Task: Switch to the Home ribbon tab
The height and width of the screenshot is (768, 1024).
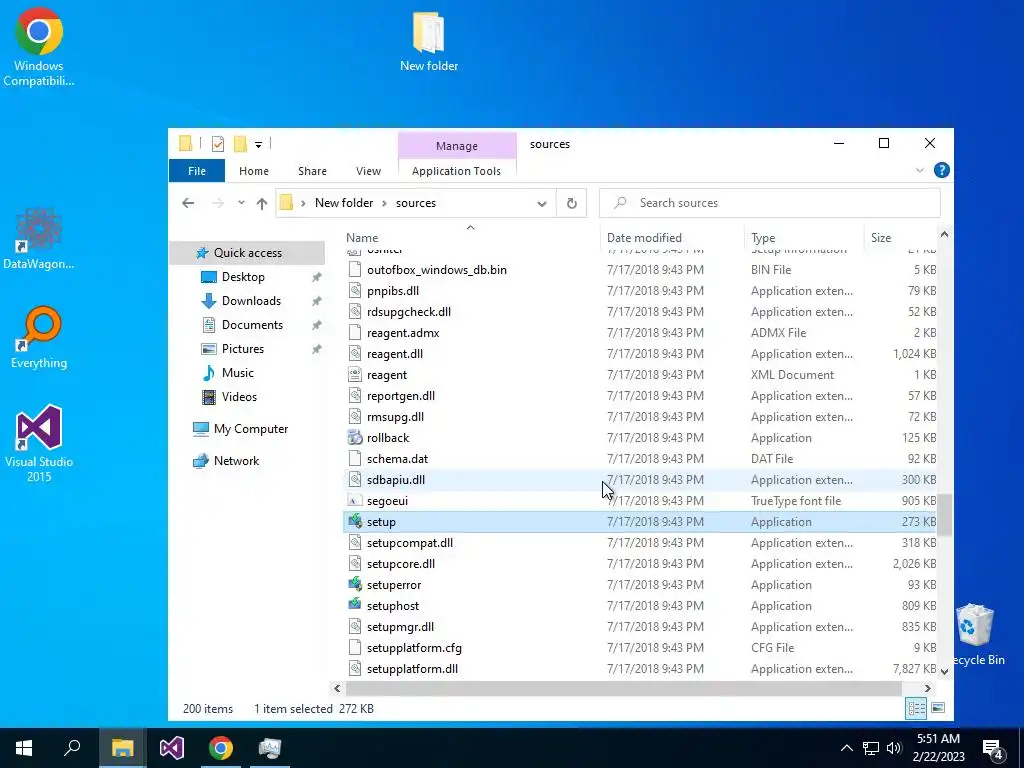Action: click(x=253, y=171)
